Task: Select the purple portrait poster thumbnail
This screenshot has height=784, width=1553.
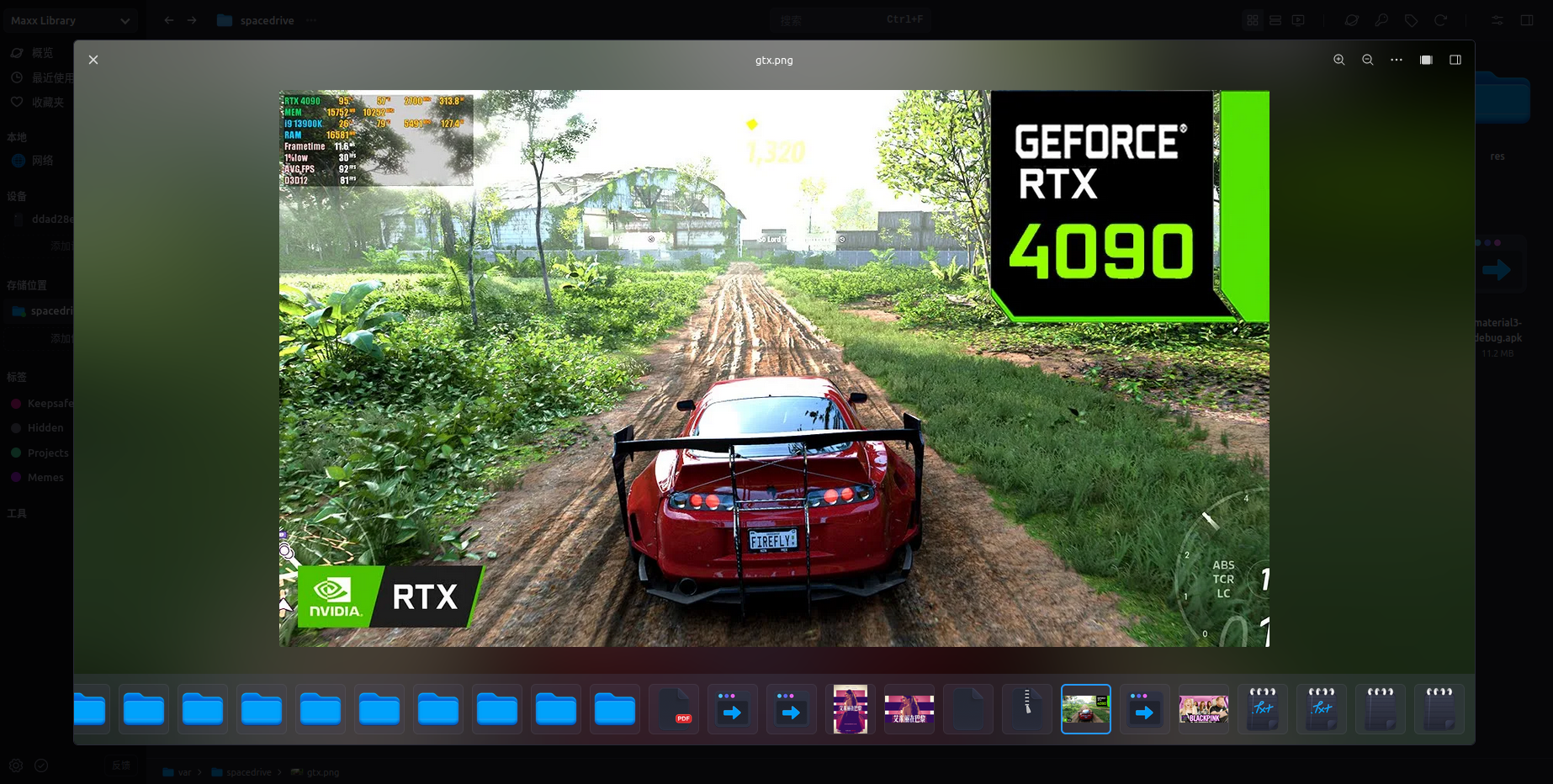Action: pyautogui.click(x=851, y=709)
